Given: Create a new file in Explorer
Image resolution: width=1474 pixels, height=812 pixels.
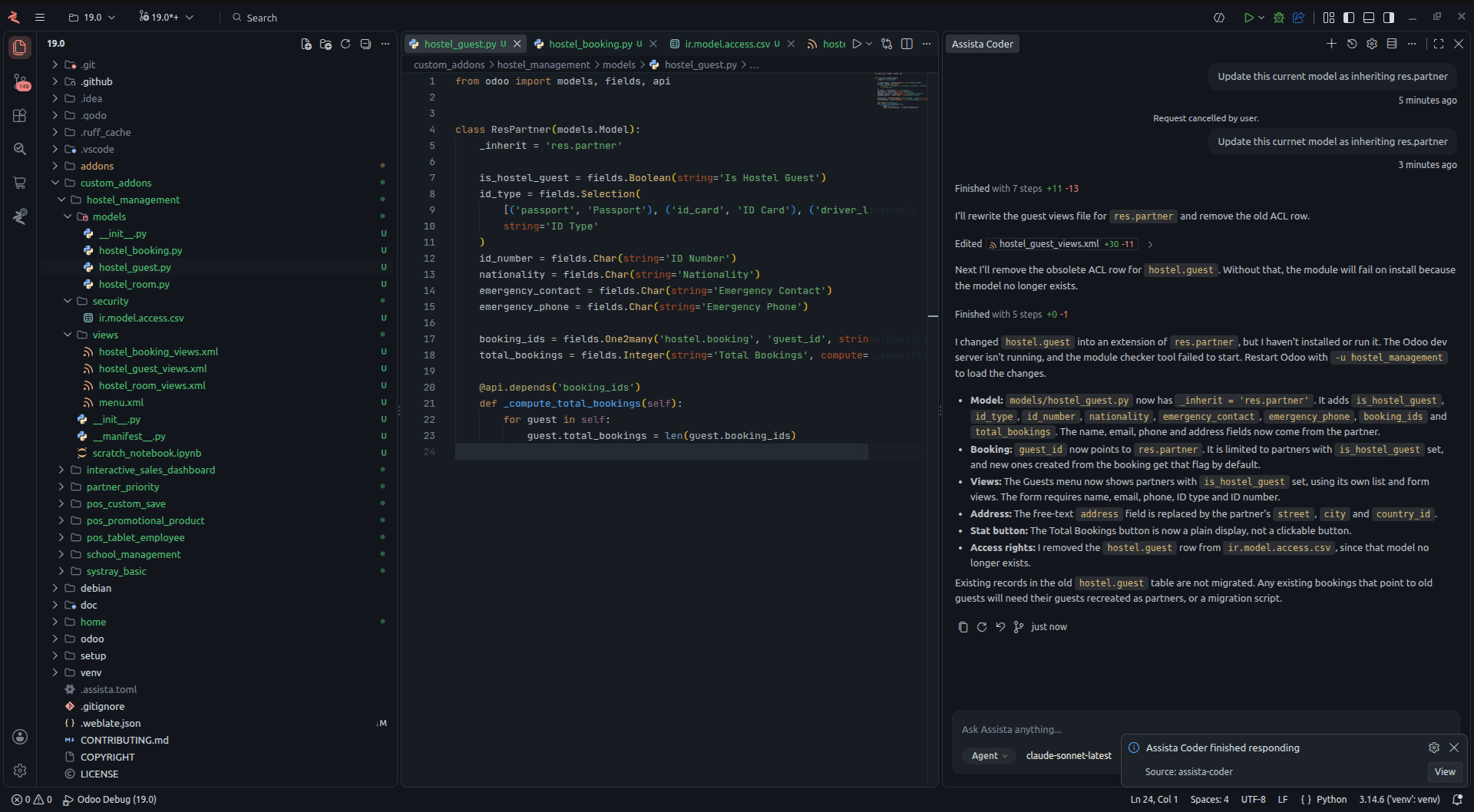Looking at the screenshot, I should 306,44.
